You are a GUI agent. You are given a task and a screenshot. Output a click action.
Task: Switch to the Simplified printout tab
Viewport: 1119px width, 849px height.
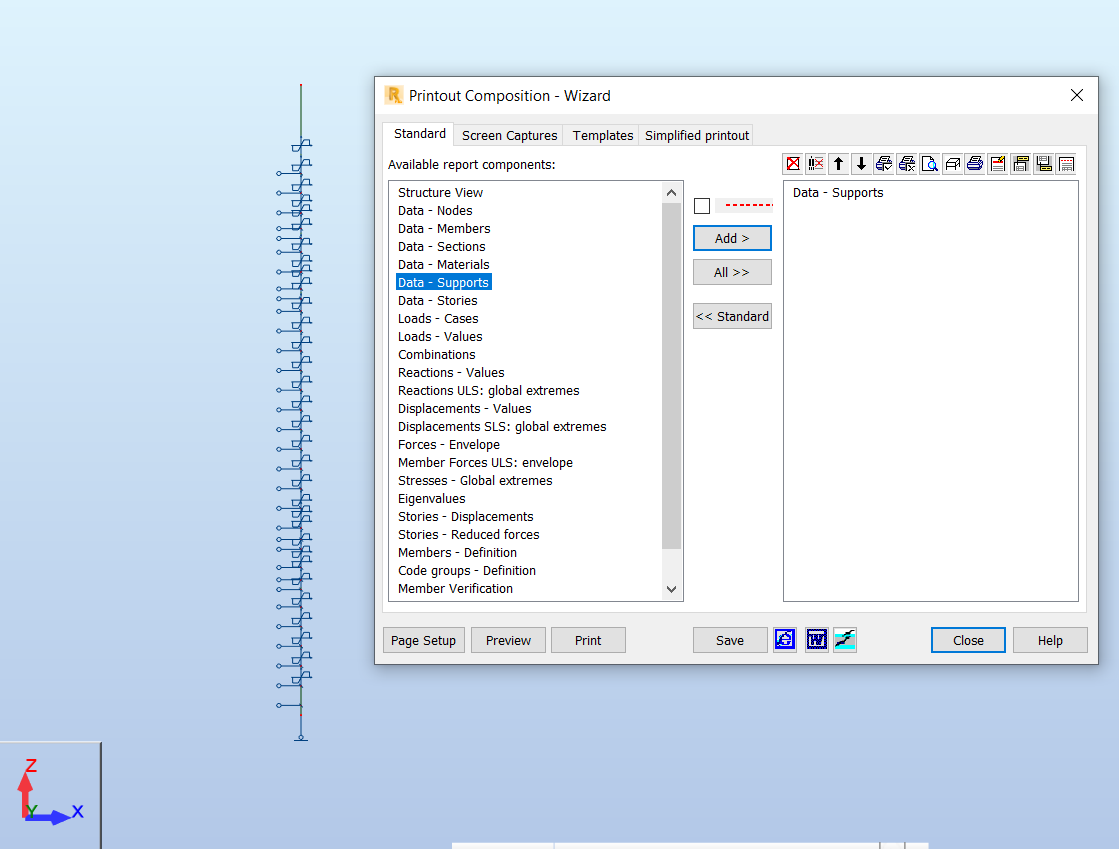tap(695, 134)
